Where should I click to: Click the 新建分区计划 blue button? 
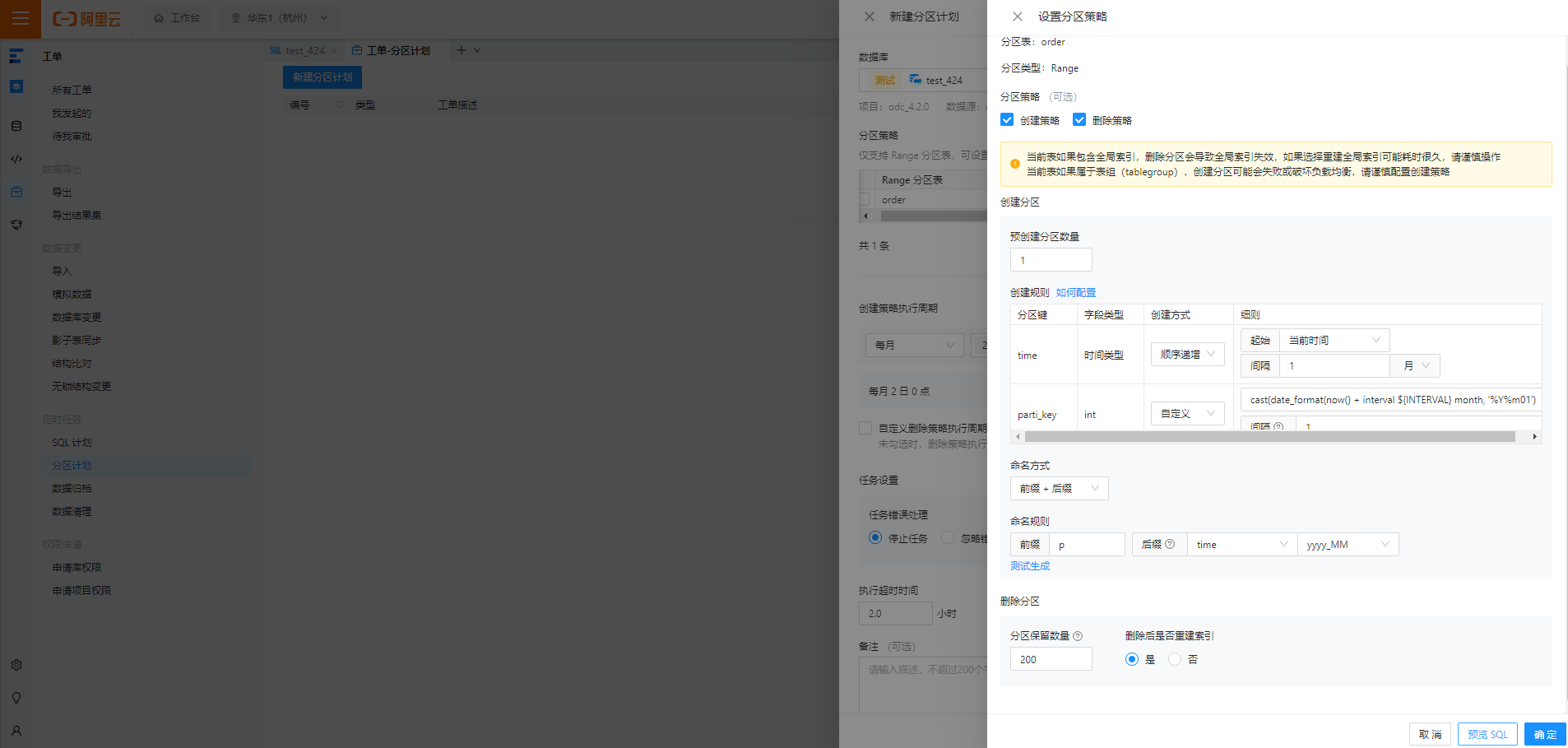(322, 77)
